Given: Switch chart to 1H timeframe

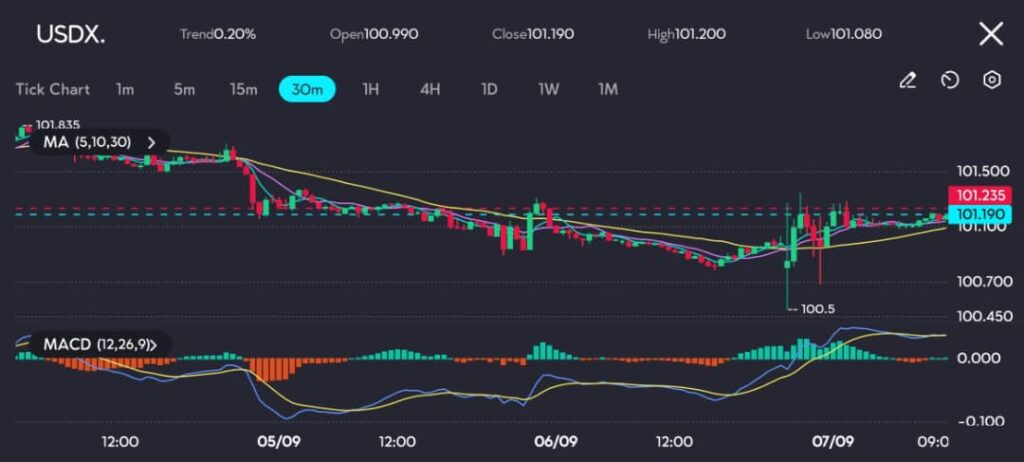Looking at the screenshot, I should click(x=370, y=89).
